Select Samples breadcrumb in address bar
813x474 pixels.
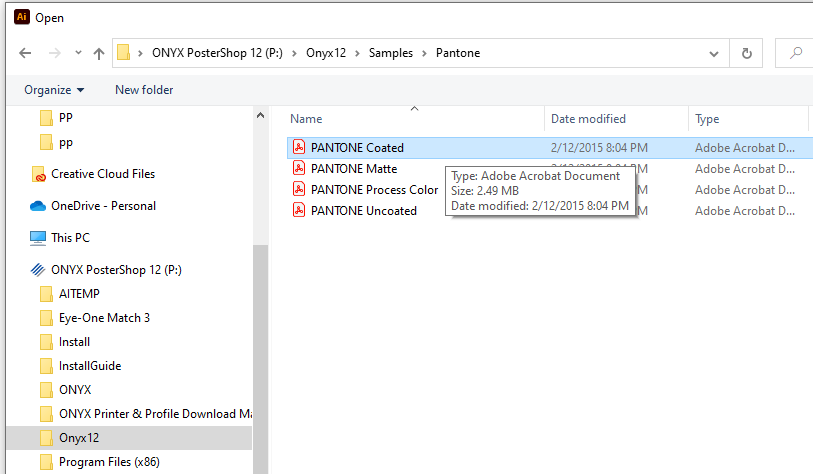[x=391, y=53]
